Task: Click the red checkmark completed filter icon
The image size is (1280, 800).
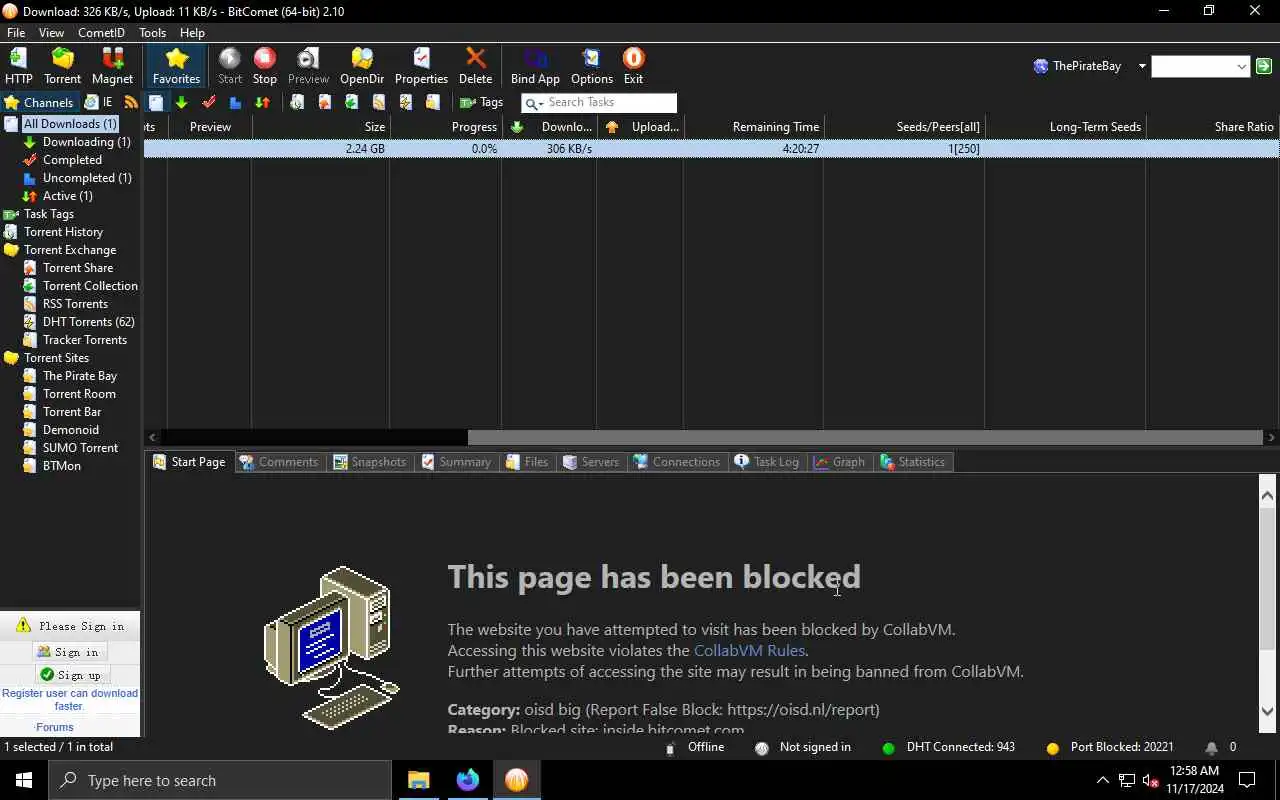Action: pos(208,102)
